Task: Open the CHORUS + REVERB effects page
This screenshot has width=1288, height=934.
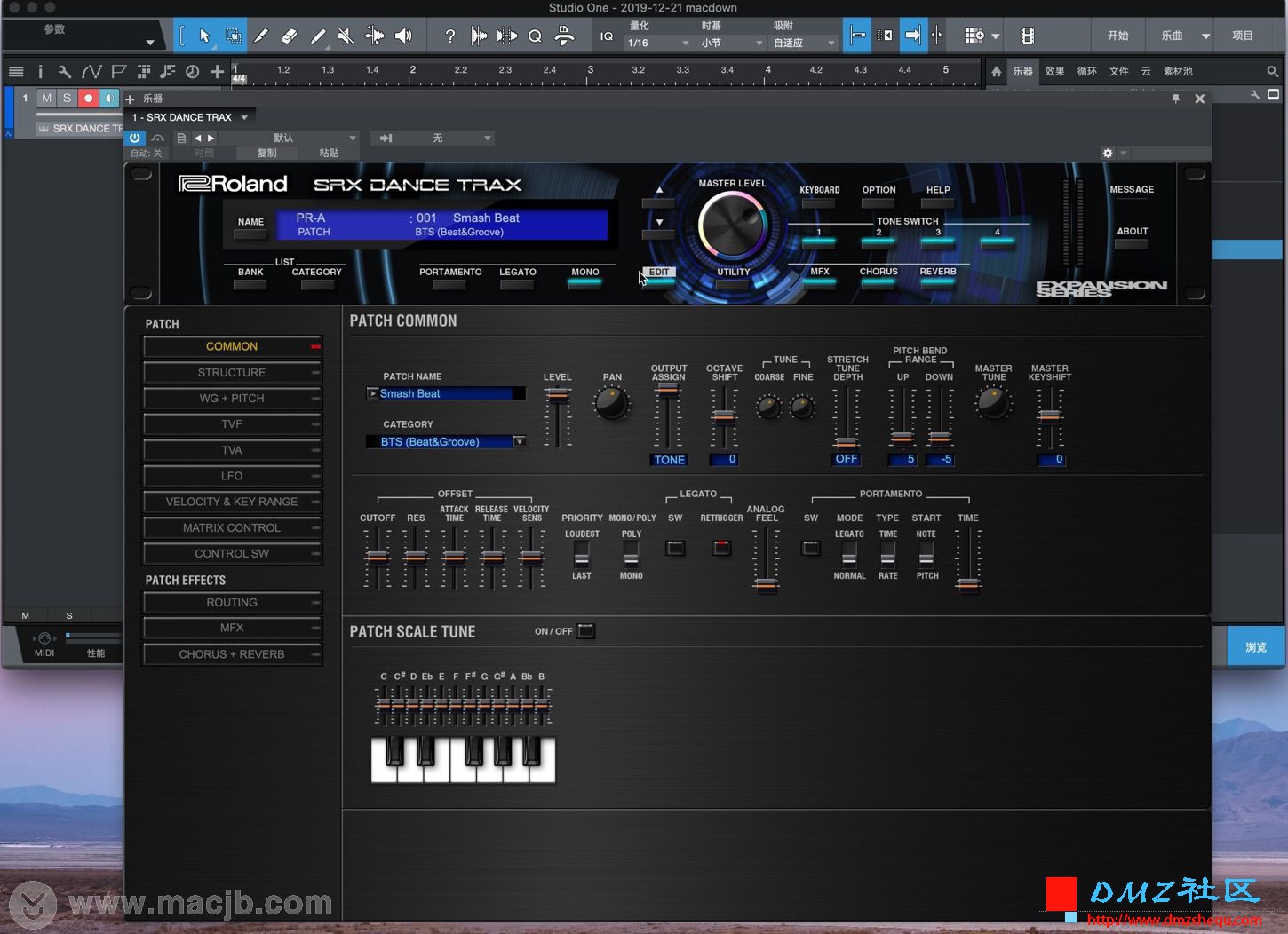Action: pyautogui.click(x=233, y=654)
